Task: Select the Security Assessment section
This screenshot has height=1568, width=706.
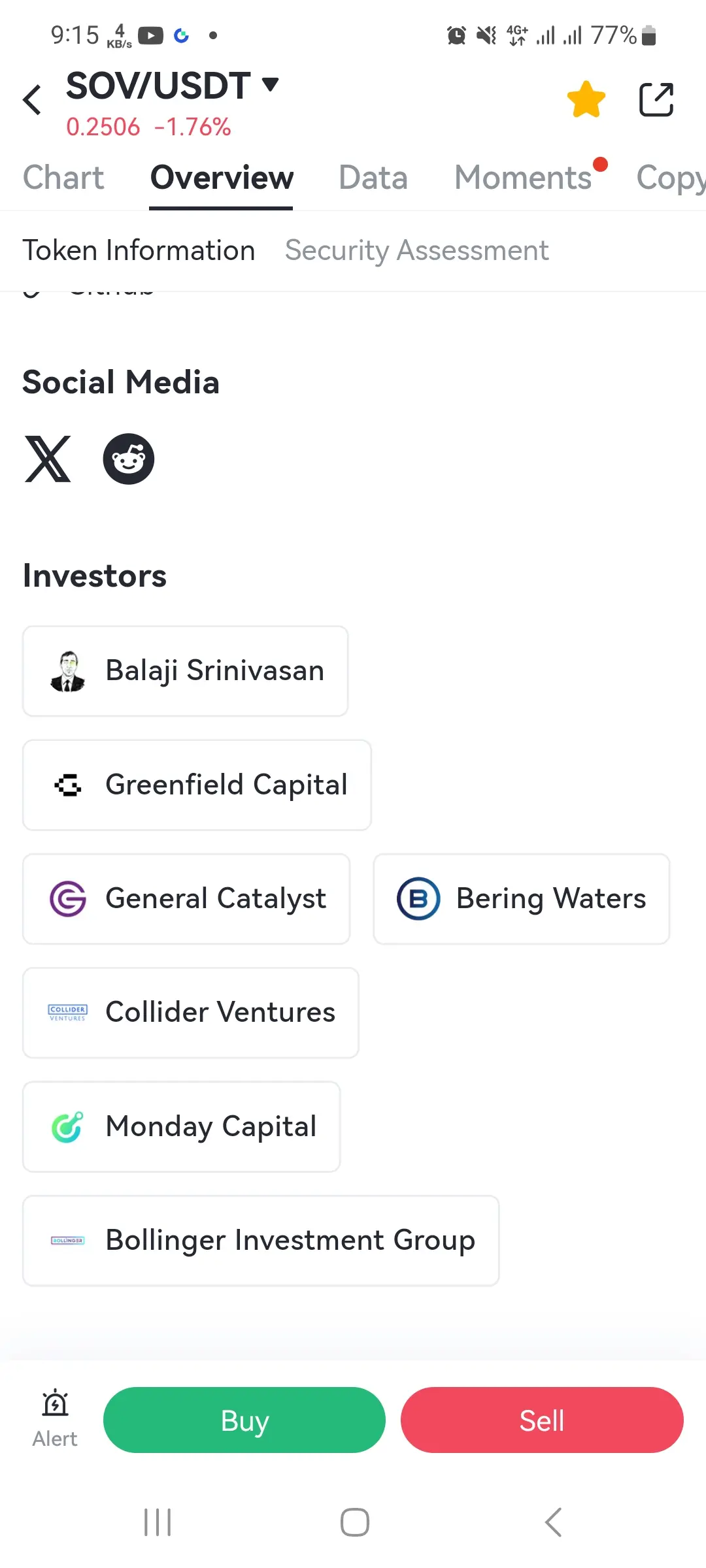Action: tap(416, 250)
